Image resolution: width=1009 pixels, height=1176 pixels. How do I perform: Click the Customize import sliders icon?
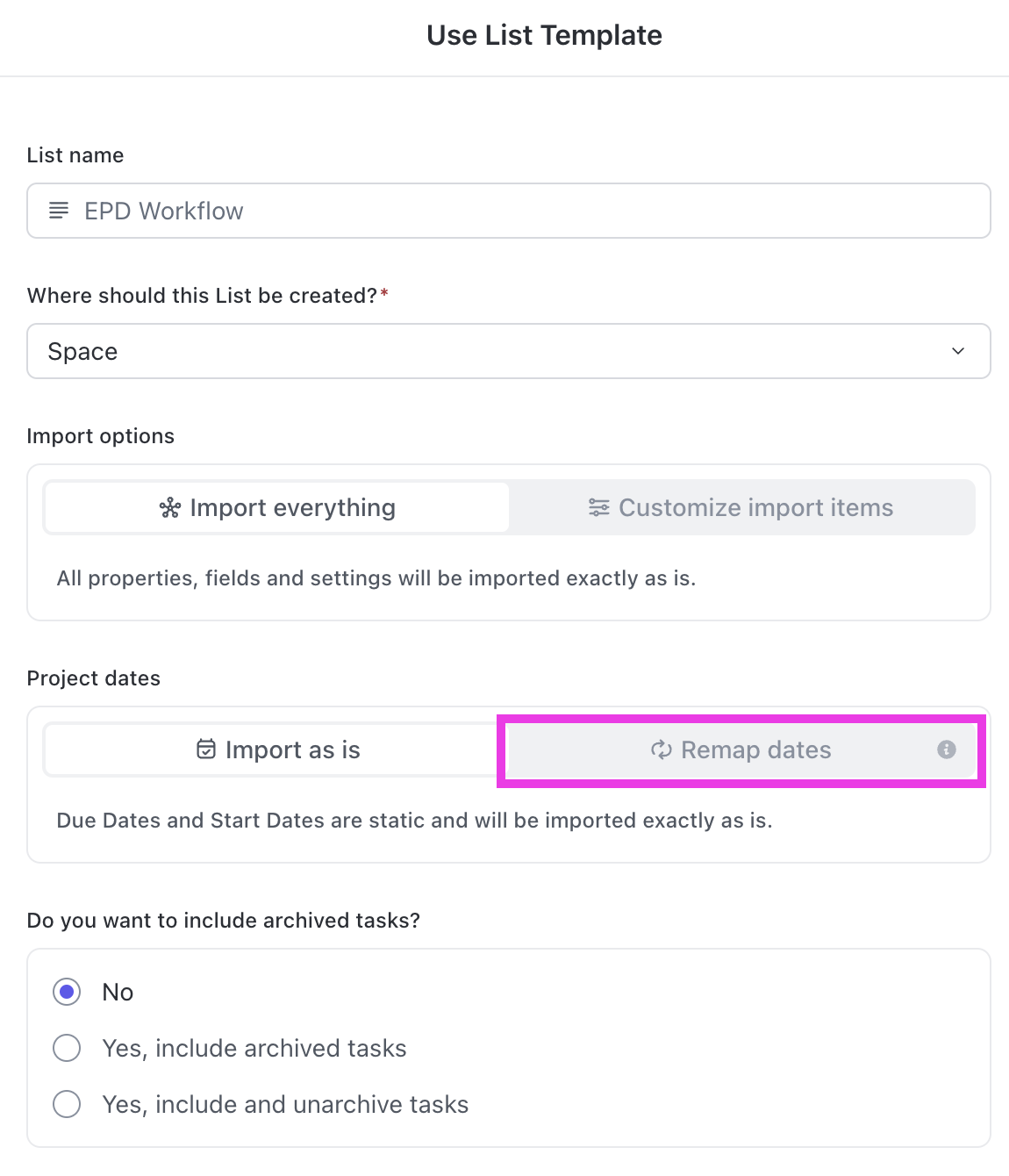tap(599, 508)
